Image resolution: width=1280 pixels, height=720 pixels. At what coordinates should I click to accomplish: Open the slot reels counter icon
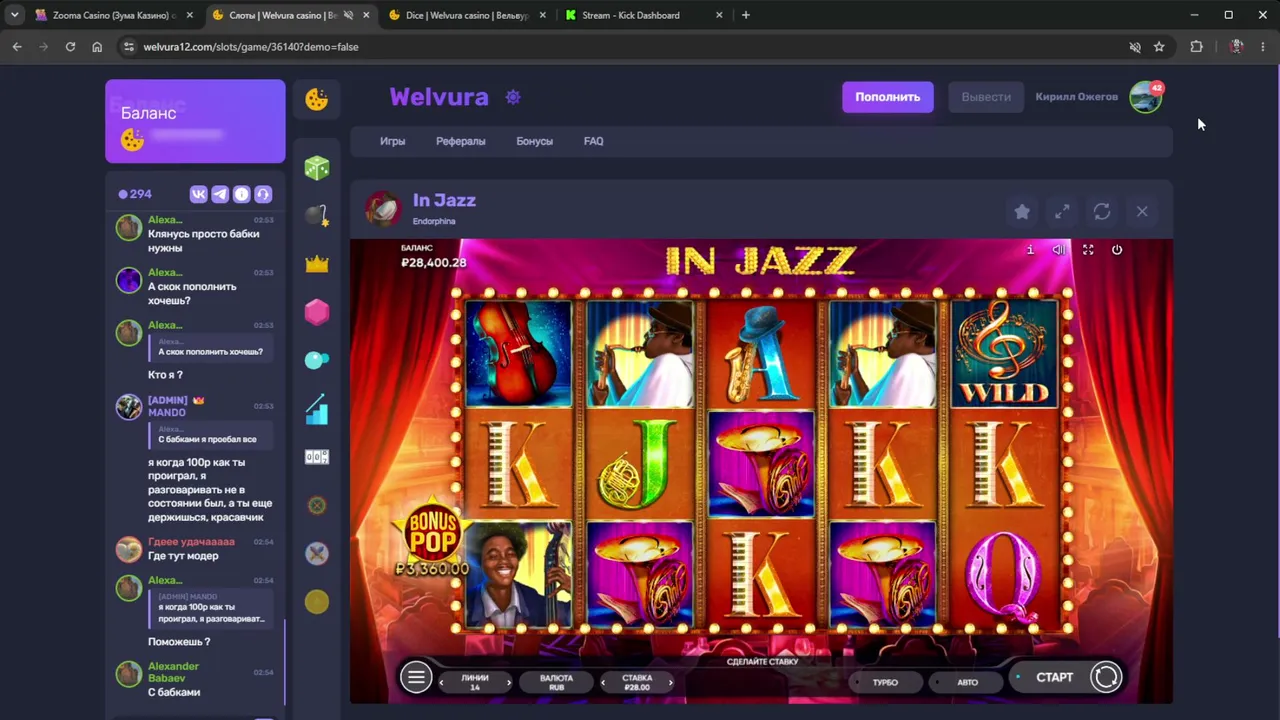[317, 457]
